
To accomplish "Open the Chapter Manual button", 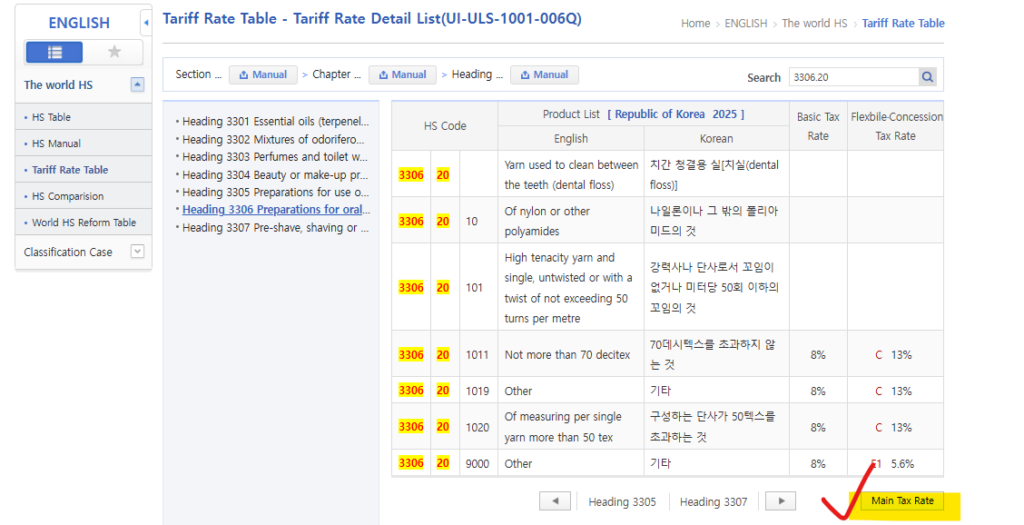I will click(402, 74).
